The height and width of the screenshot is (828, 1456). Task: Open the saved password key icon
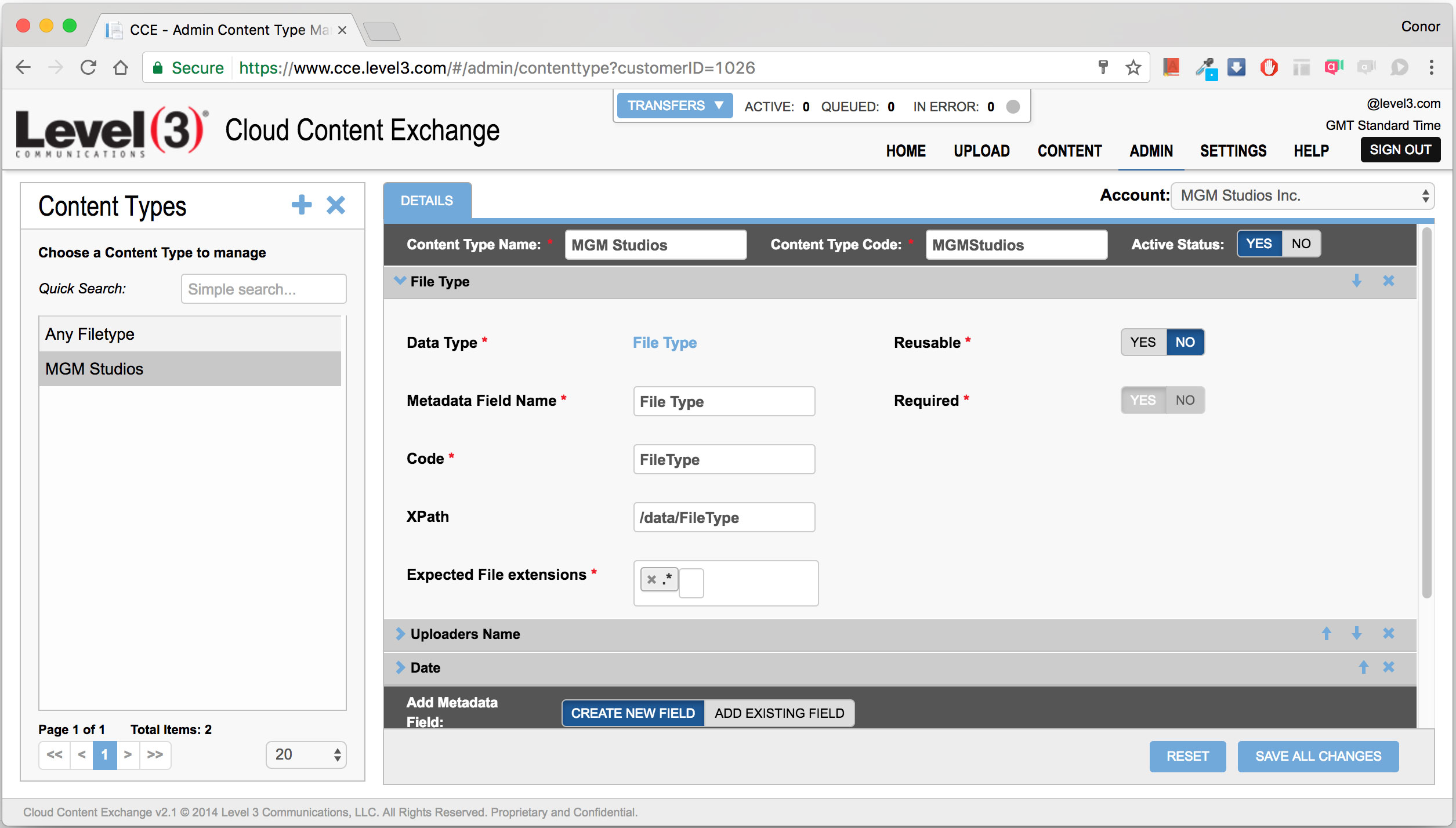(1103, 67)
